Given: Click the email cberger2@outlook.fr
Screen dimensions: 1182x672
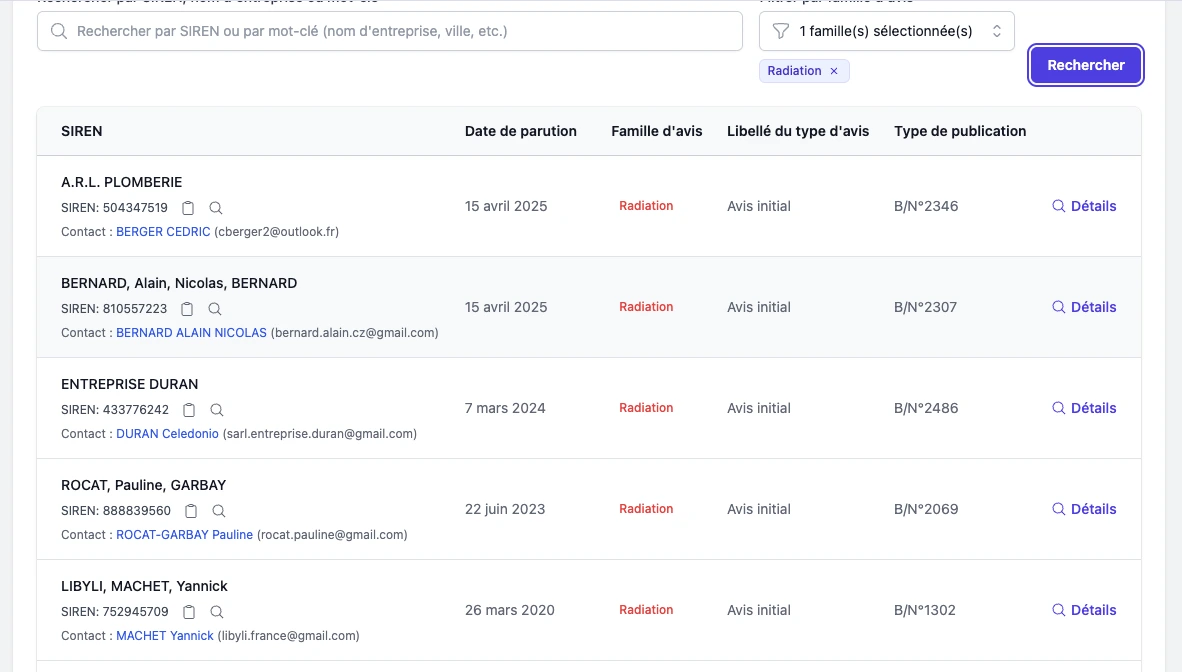Looking at the screenshot, I should point(277,232).
